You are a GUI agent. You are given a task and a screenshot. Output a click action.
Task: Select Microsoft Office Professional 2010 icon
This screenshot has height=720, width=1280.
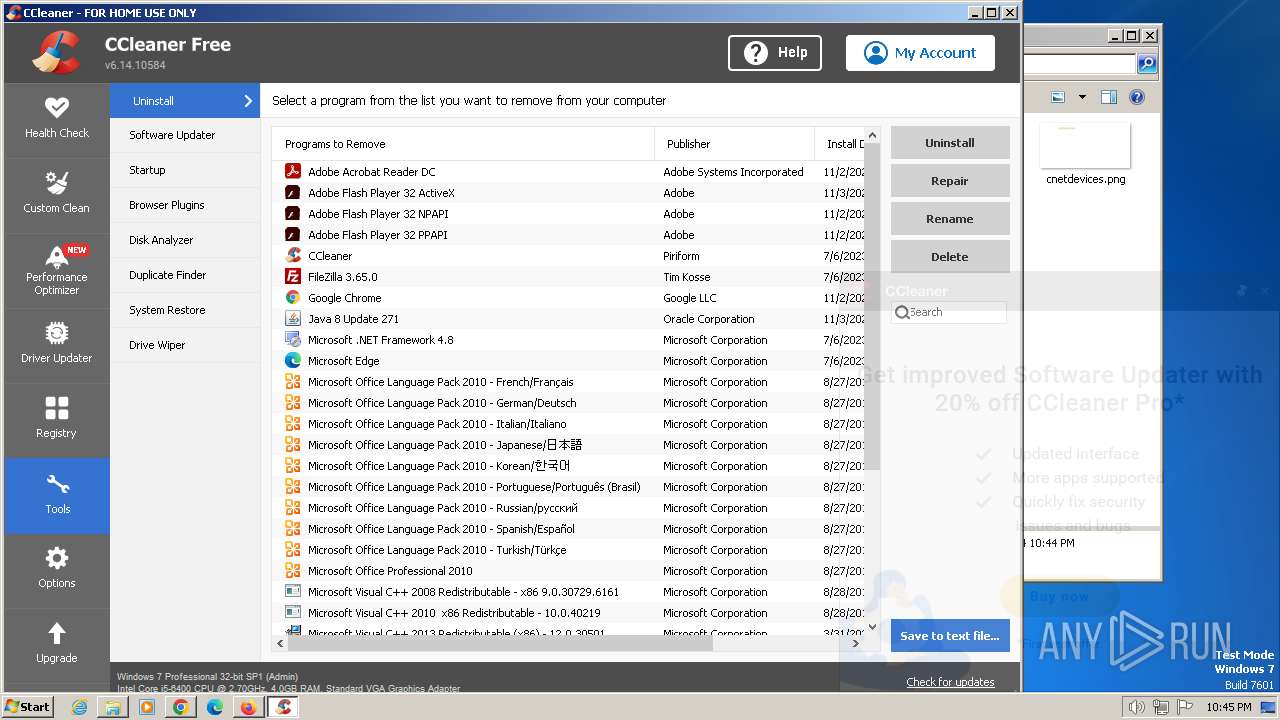pos(293,571)
